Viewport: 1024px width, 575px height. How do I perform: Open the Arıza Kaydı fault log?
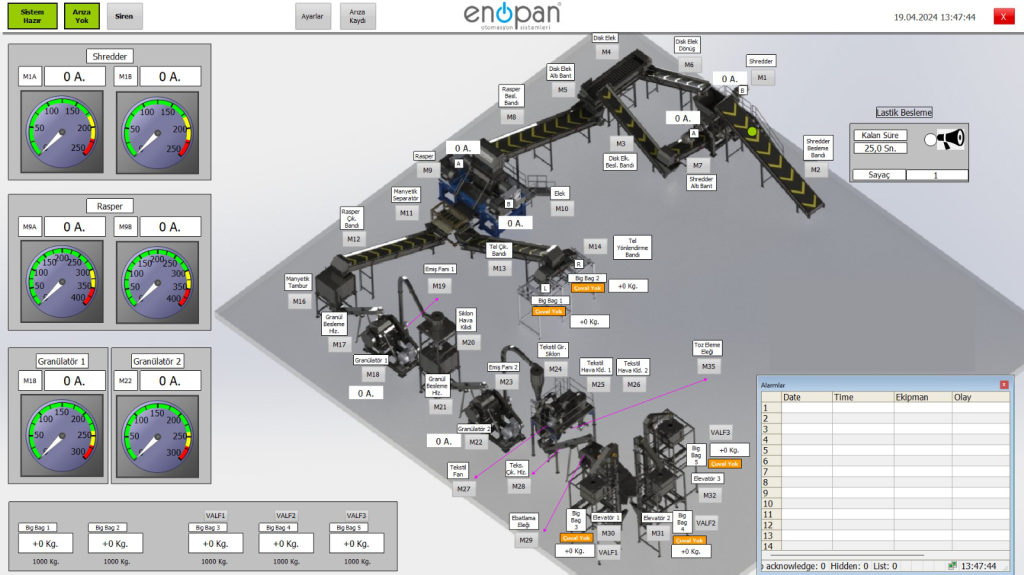(x=357, y=16)
